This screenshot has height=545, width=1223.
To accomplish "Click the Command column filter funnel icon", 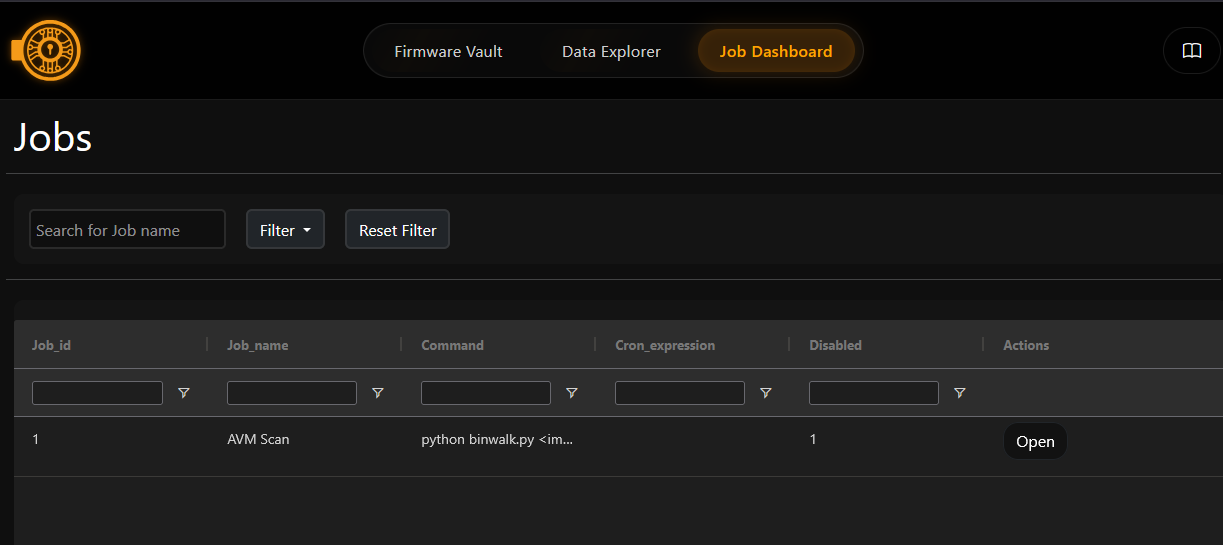I will [571, 393].
